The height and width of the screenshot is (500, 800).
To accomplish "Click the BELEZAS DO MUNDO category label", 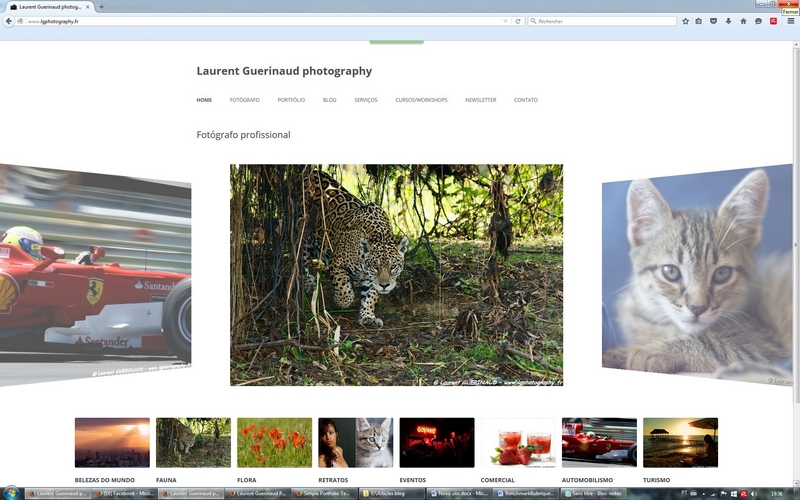I will click(x=105, y=480).
